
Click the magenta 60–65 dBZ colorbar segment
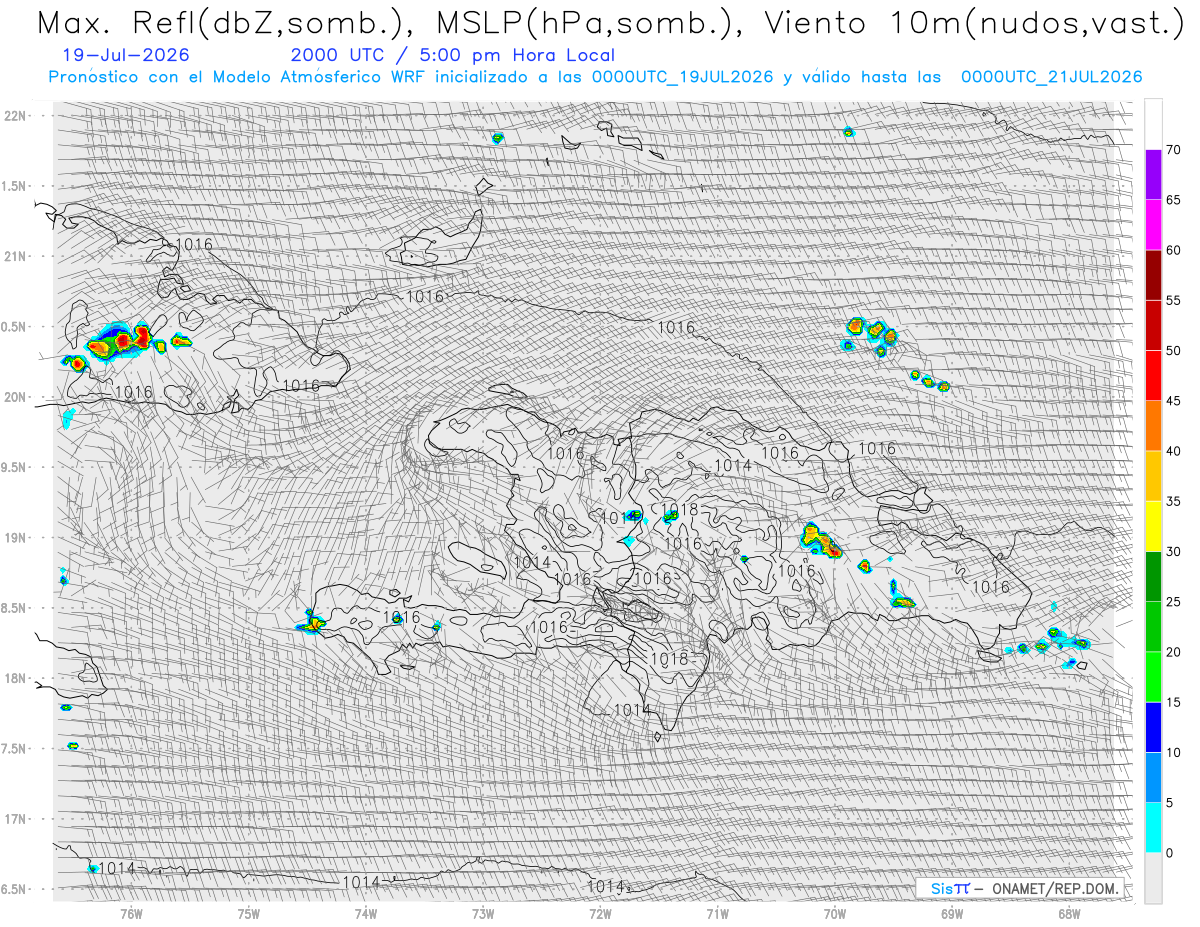1153,225
